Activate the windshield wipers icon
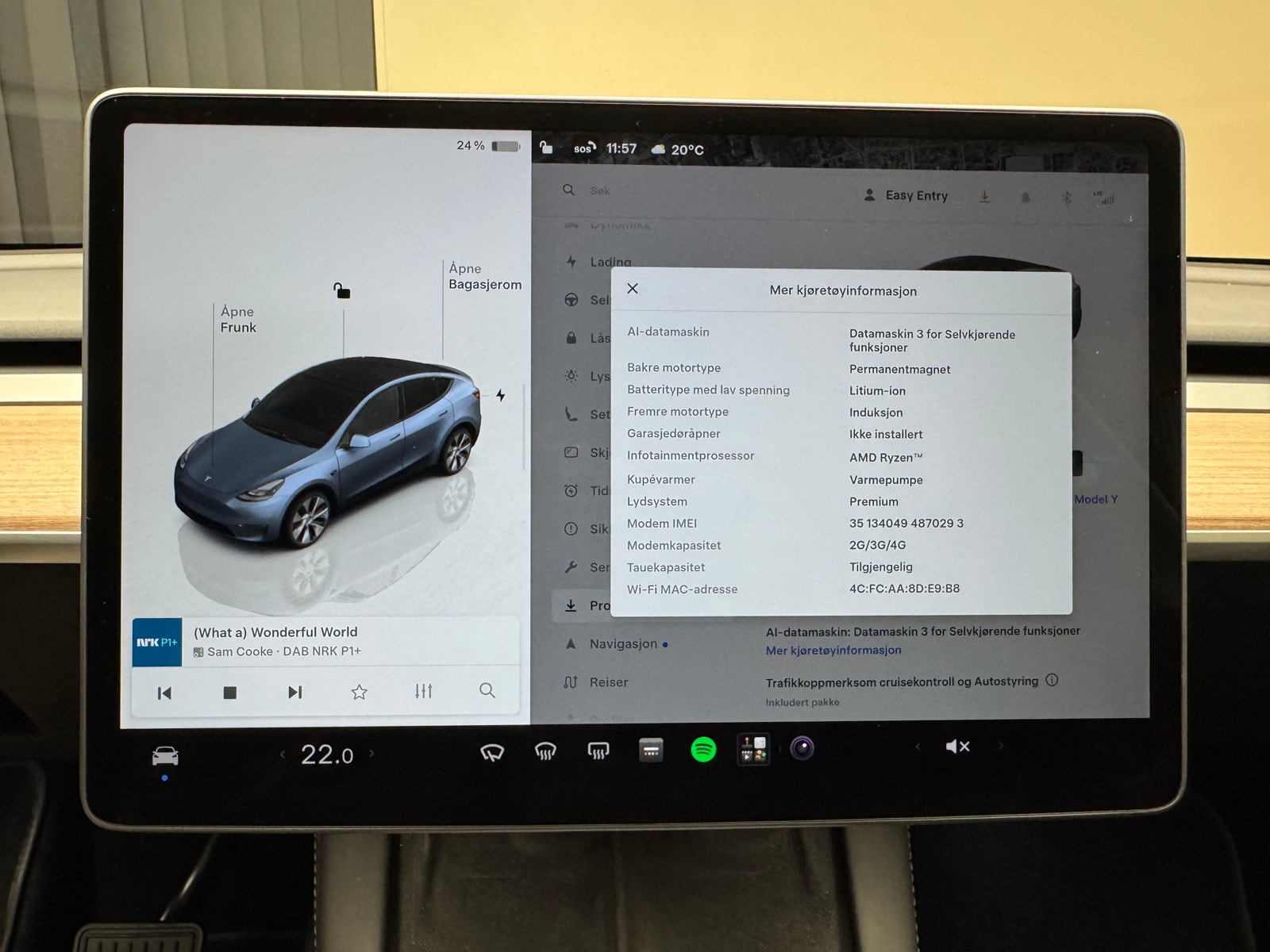Screen dimensions: 1270x952 click(492, 751)
